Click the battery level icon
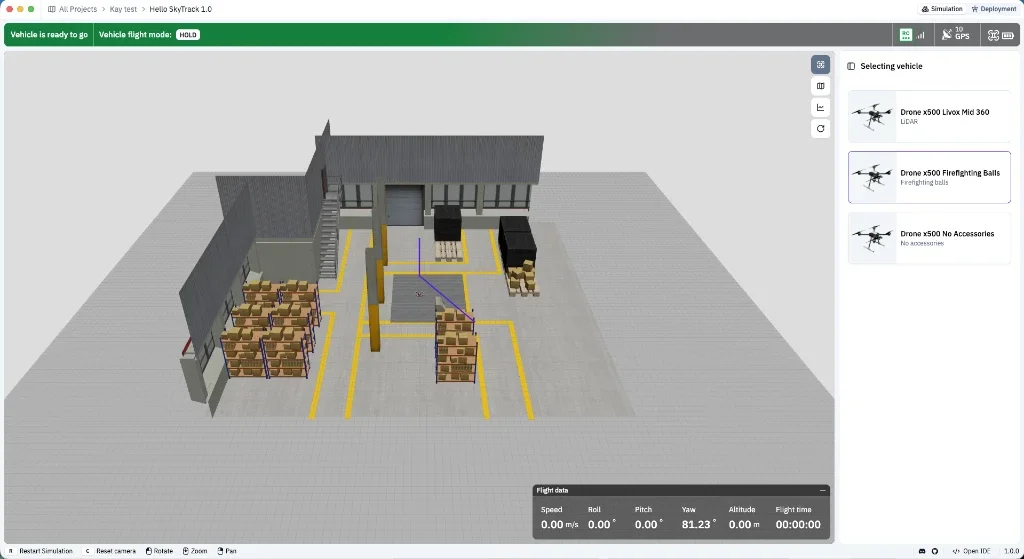This screenshot has height=559, width=1024. point(1006,35)
